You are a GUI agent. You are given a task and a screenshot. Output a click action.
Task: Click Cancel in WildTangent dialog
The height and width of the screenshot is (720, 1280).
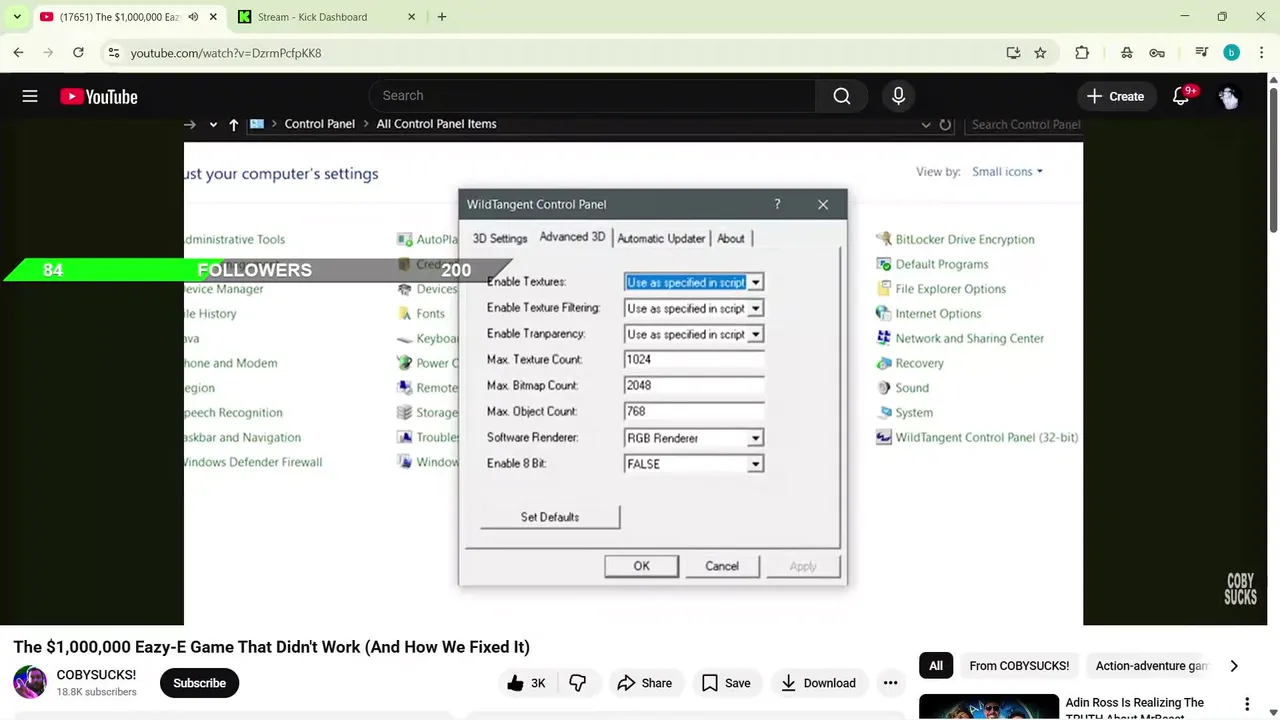pos(722,566)
